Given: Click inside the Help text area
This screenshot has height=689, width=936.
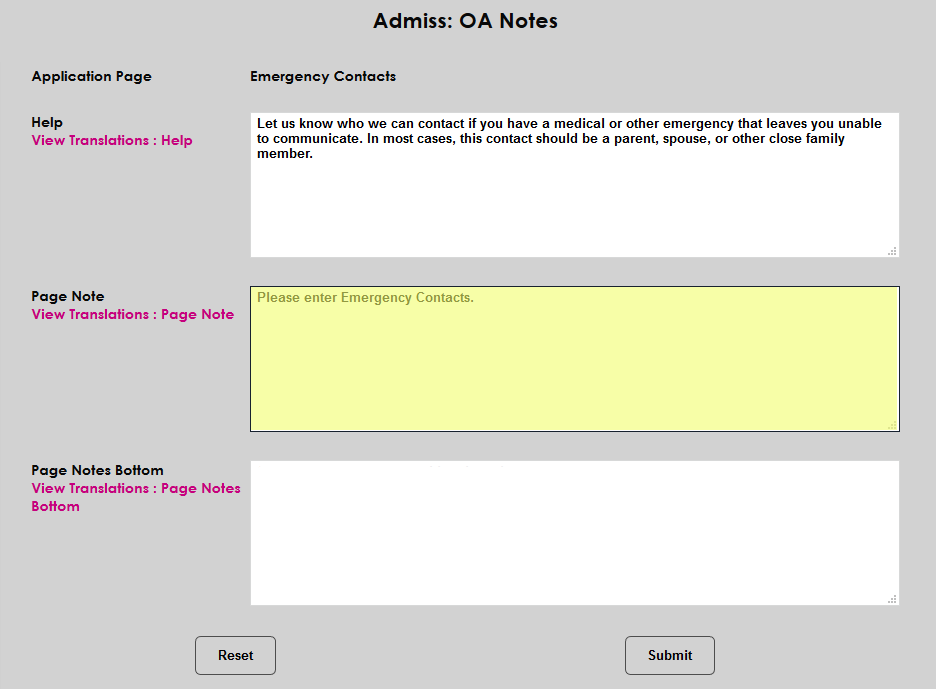Looking at the screenshot, I should [574, 200].
